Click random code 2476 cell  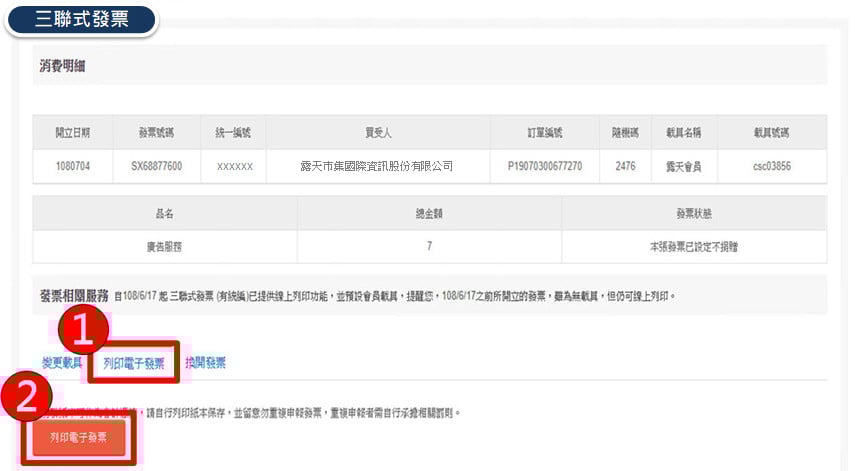click(x=625, y=166)
